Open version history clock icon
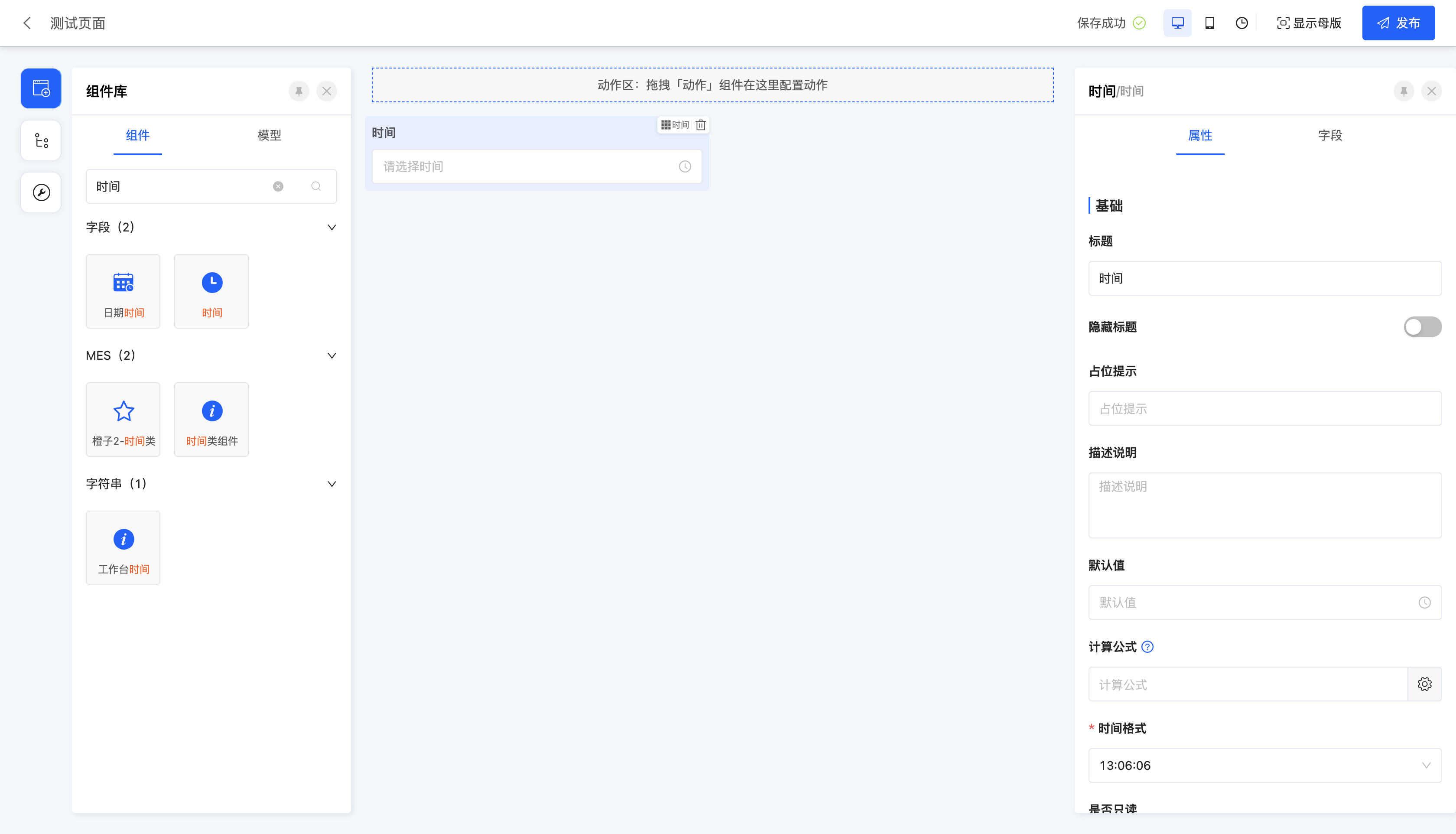The width and height of the screenshot is (1456, 834). coord(1241,23)
